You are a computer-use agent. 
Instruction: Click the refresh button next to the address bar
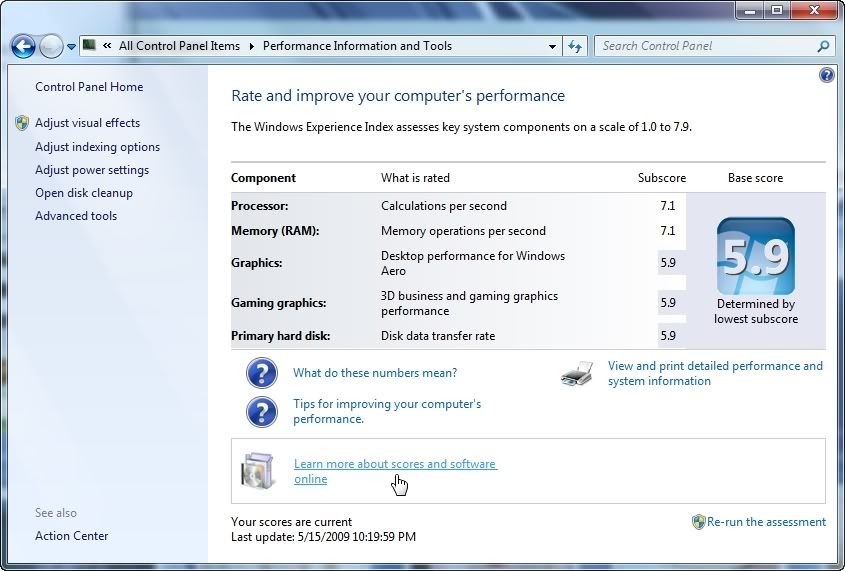coord(576,46)
